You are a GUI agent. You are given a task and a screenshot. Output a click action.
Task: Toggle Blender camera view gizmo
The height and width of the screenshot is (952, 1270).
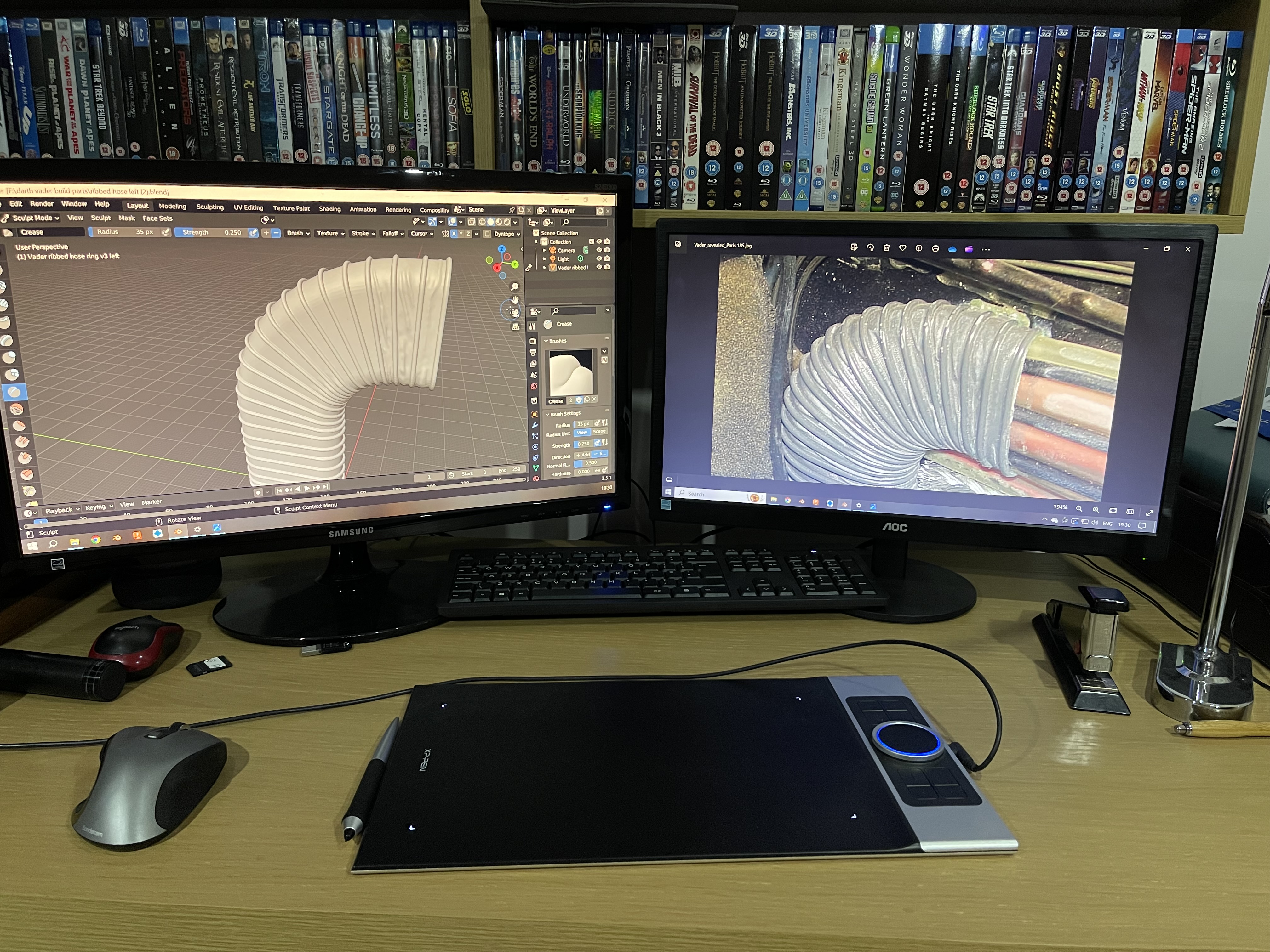point(515,313)
